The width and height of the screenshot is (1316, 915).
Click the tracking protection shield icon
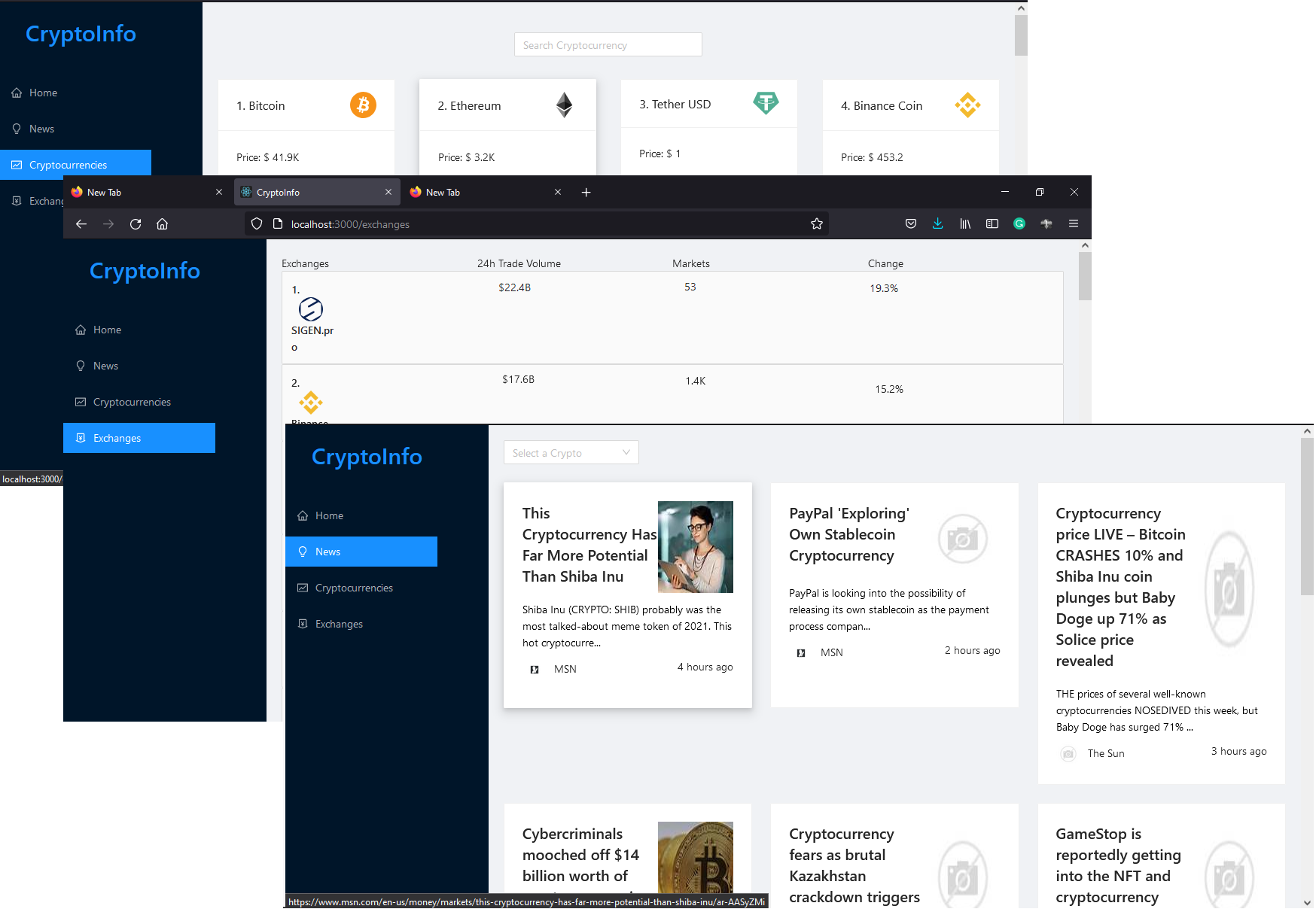coord(257,223)
